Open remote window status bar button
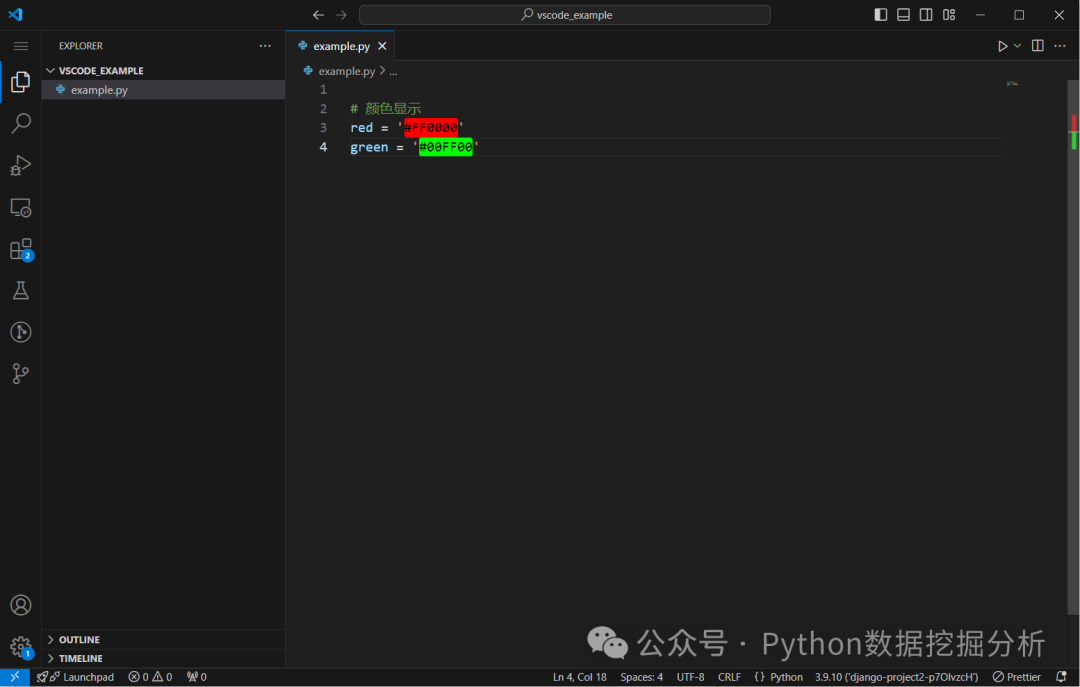The width and height of the screenshot is (1080, 687). pyautogui.click(x=14, y=677)
